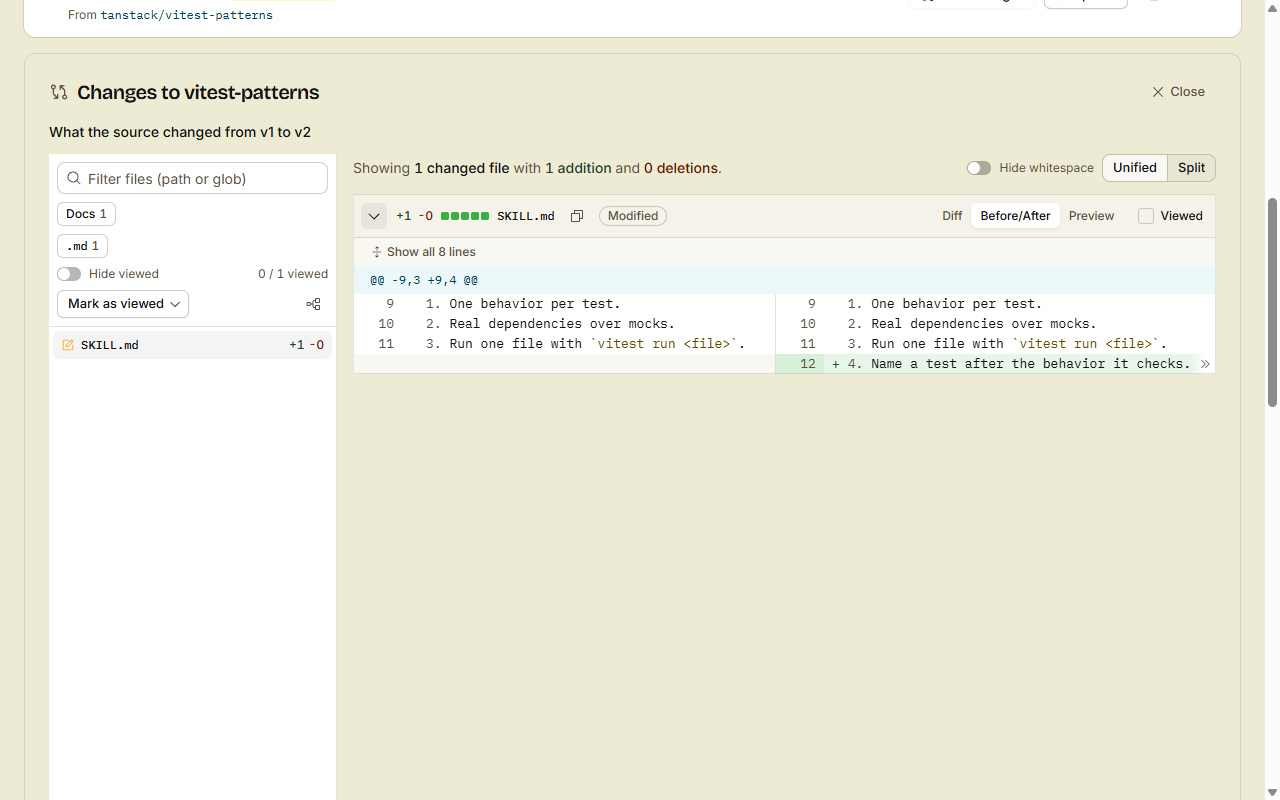Switch to the Unified diff layout
The image size is (1280, 800).
1135,168
